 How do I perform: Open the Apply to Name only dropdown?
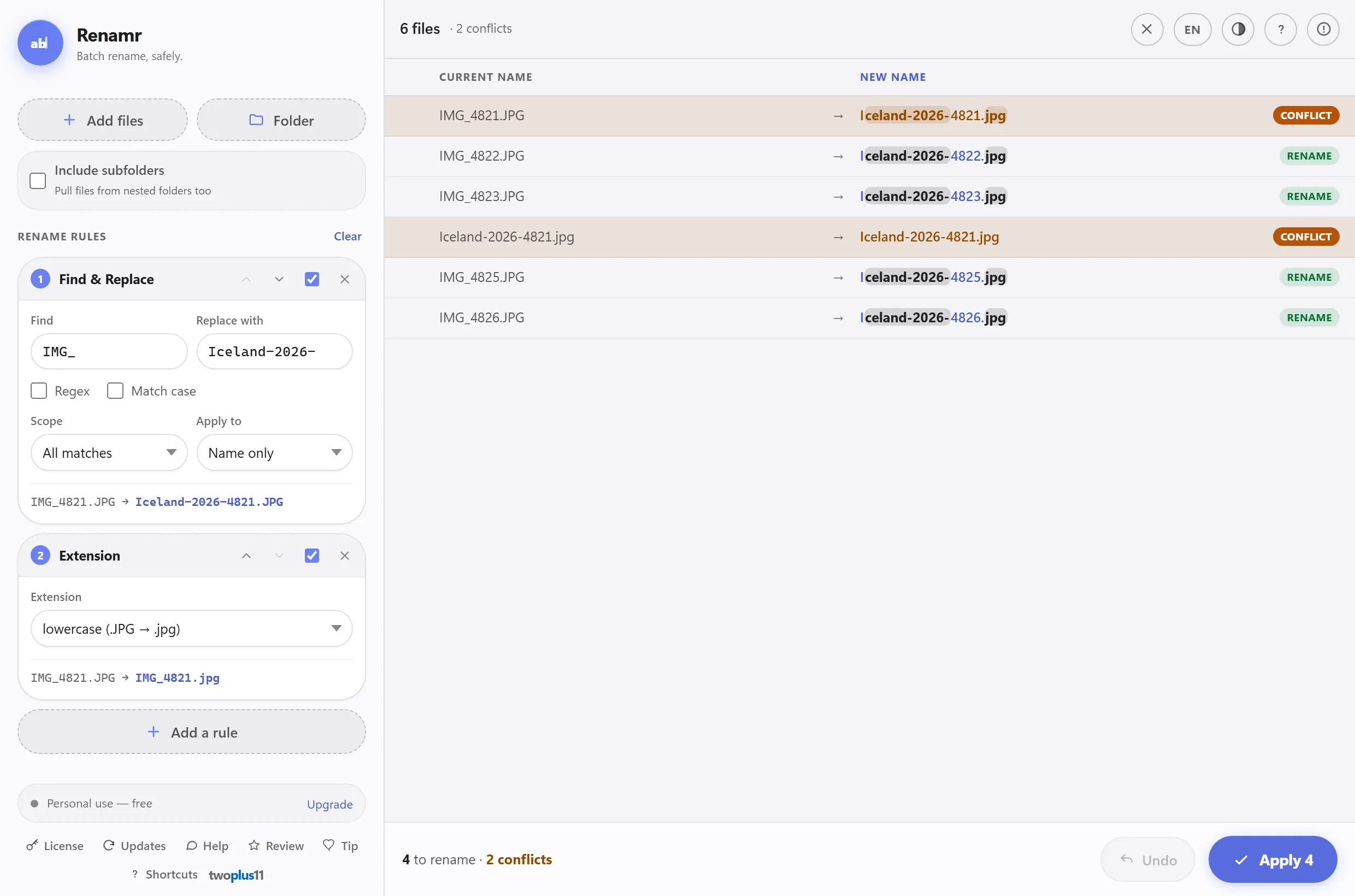[274, 452]
